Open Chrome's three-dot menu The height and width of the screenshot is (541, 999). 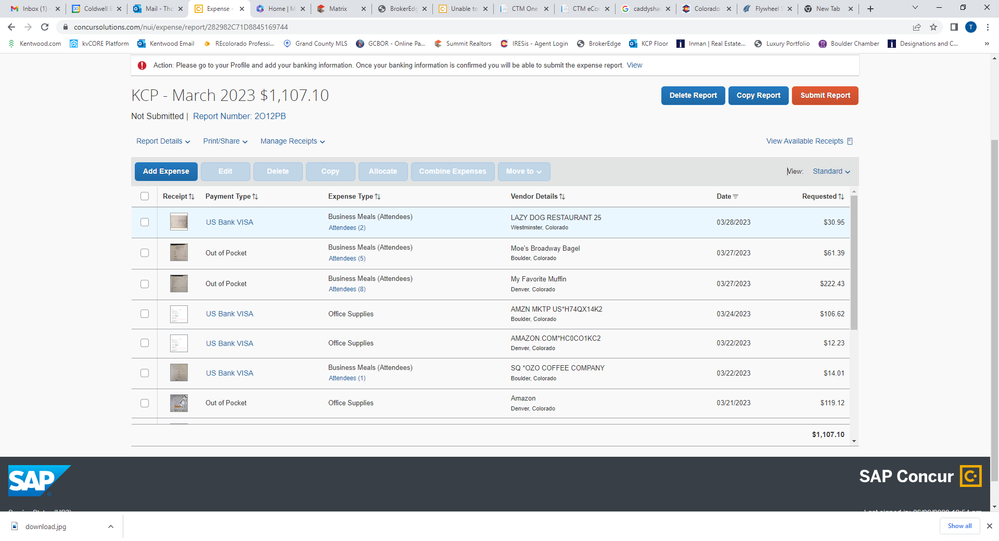[988, 27]
